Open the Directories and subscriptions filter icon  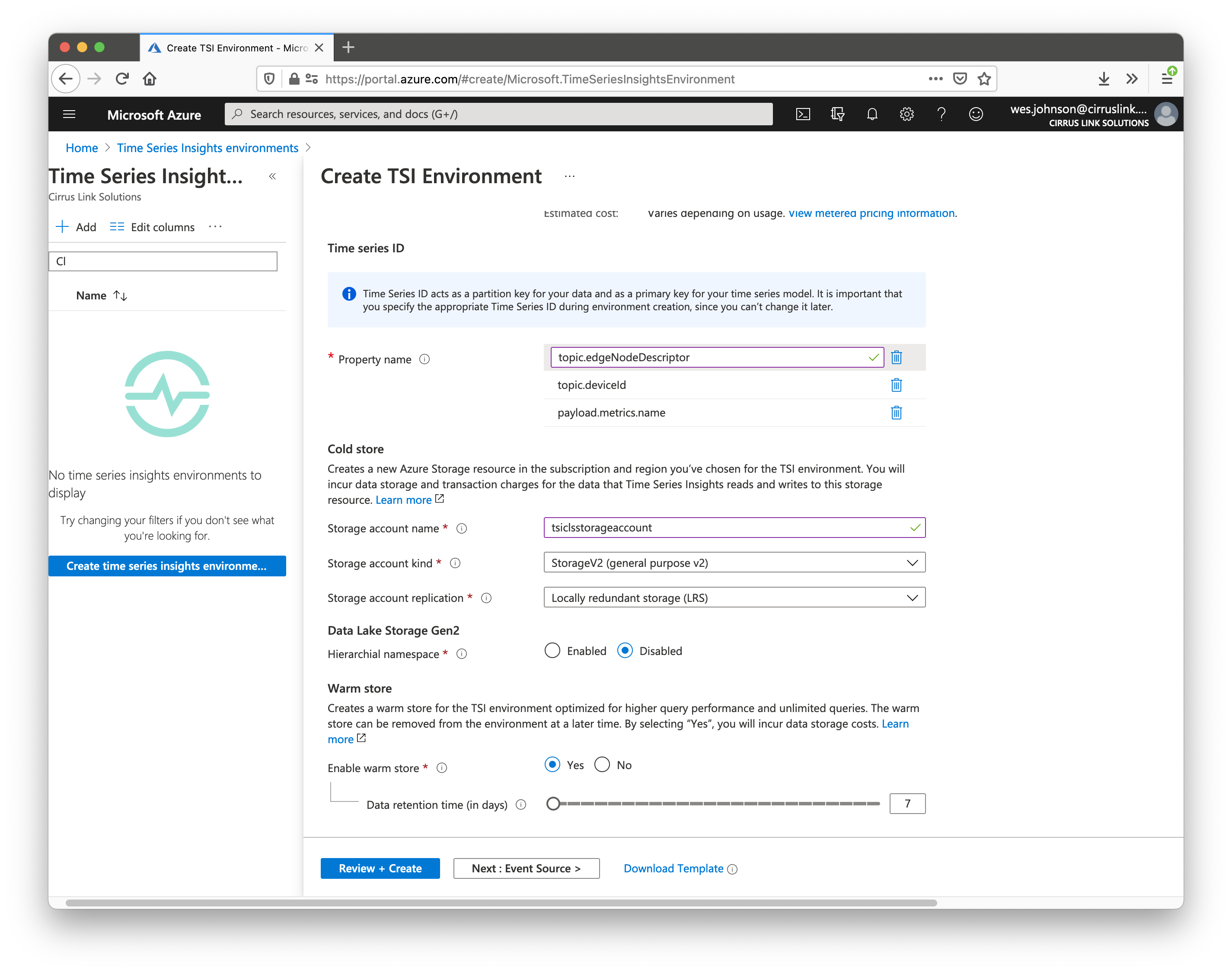pyautogui.click(x=837, y=114)
